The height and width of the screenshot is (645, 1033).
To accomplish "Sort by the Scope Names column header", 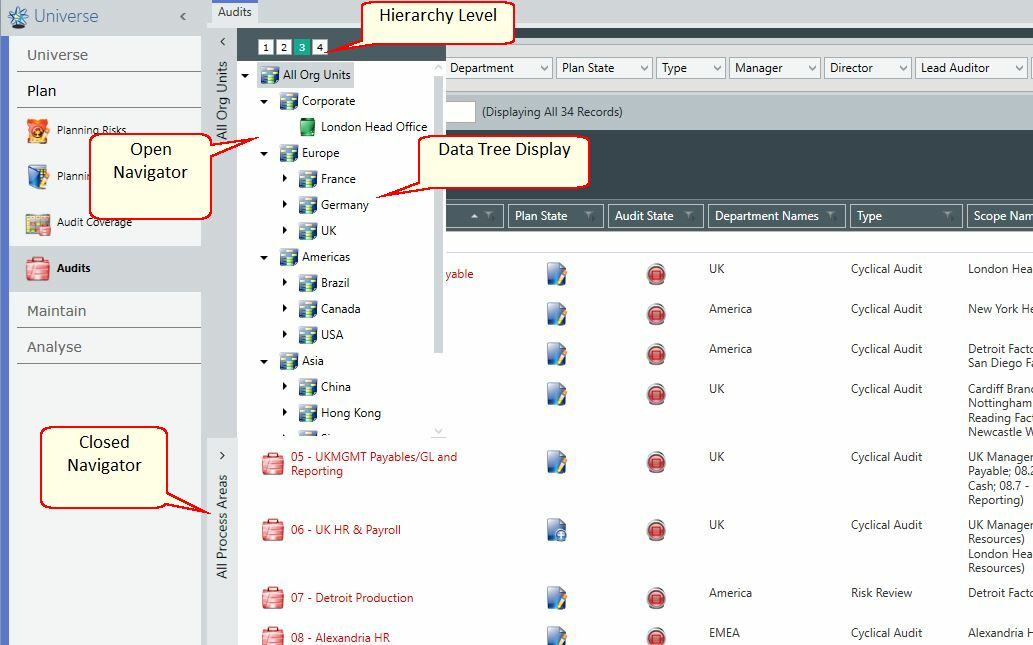I will (x=1000, y=215).
